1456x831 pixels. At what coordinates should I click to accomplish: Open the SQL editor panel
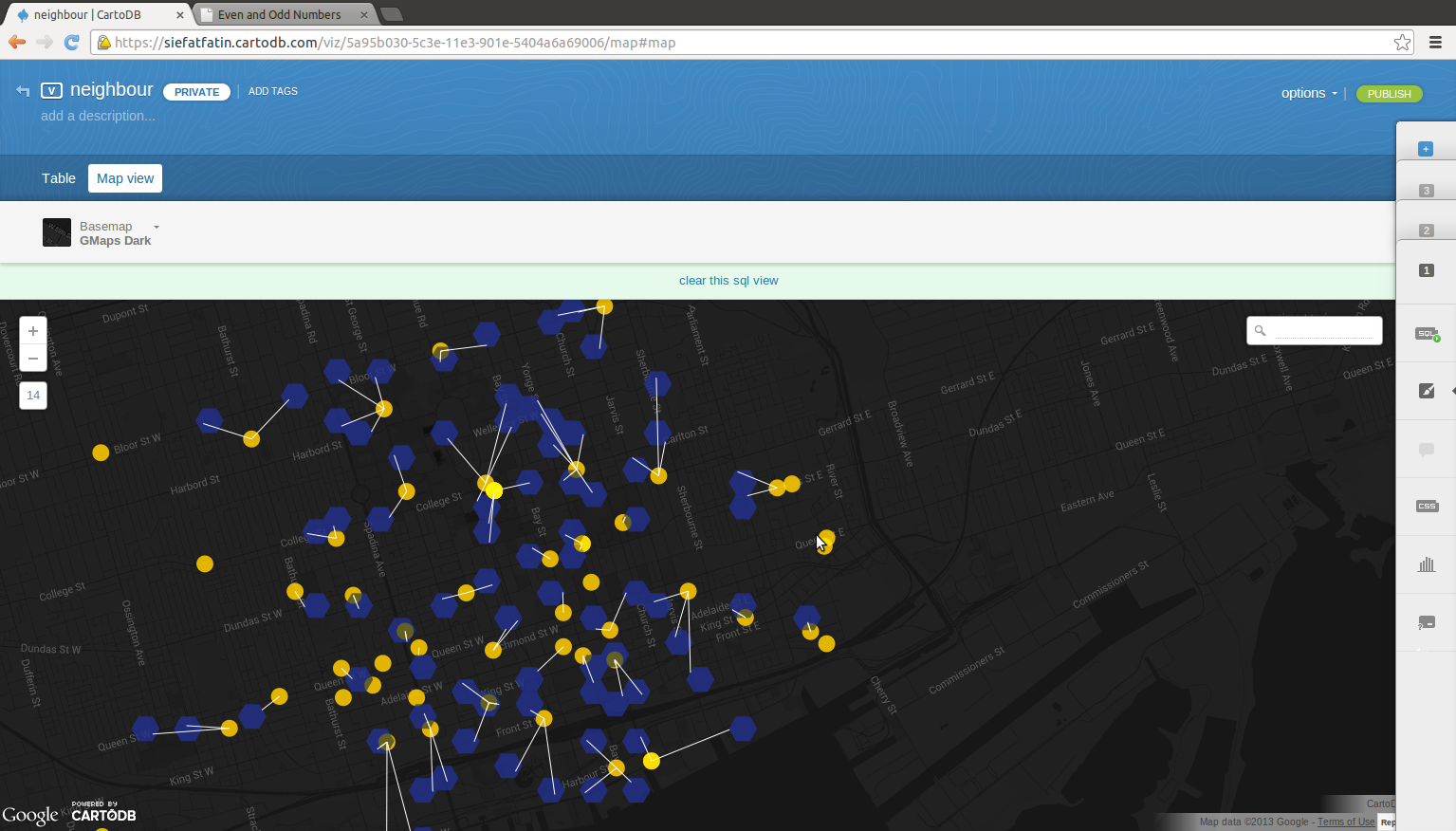[x=1427, y=334]
